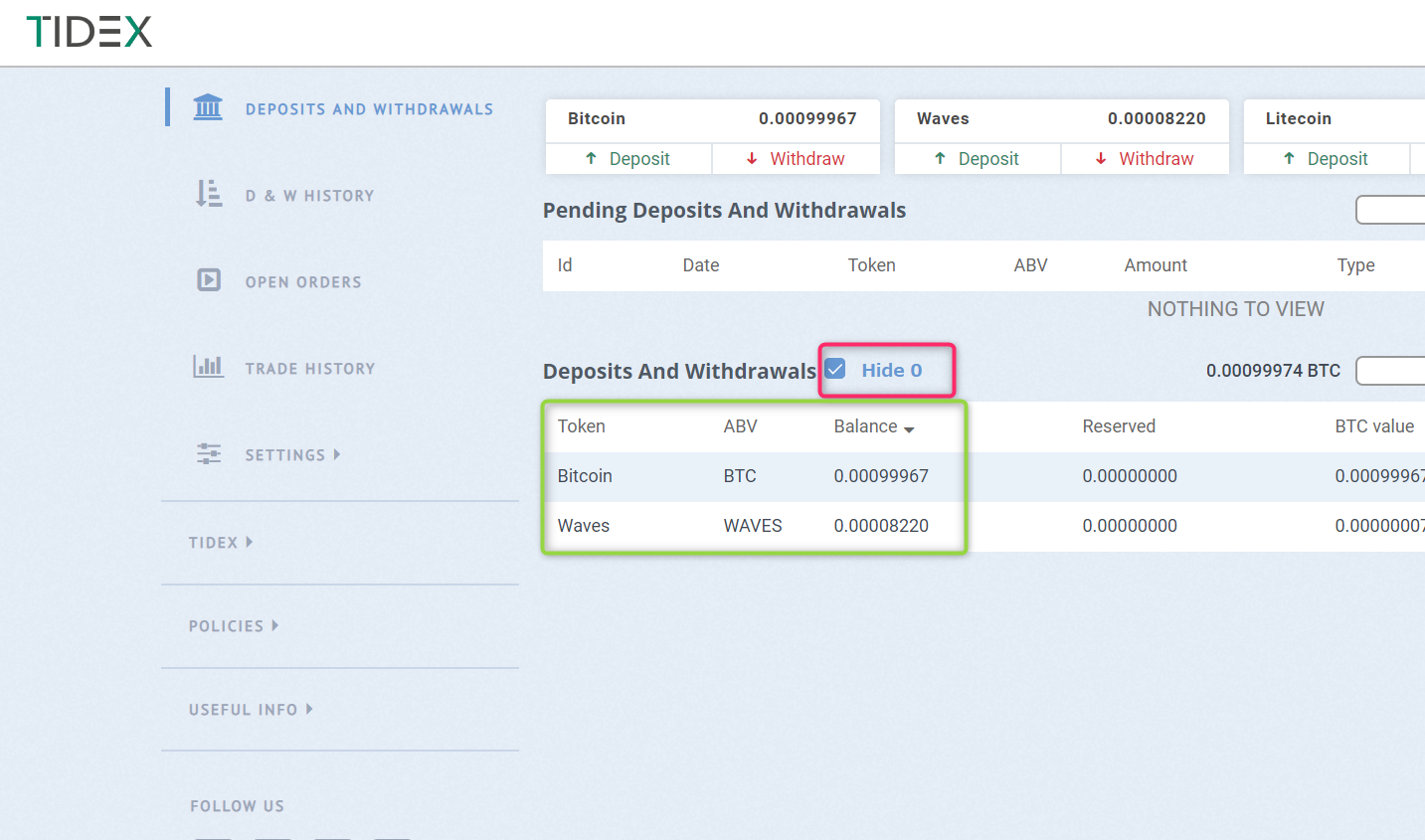Viewport: 1425px width, 840px height.
Task: Click the Open Orders play icon
Action: pos(208,280)
